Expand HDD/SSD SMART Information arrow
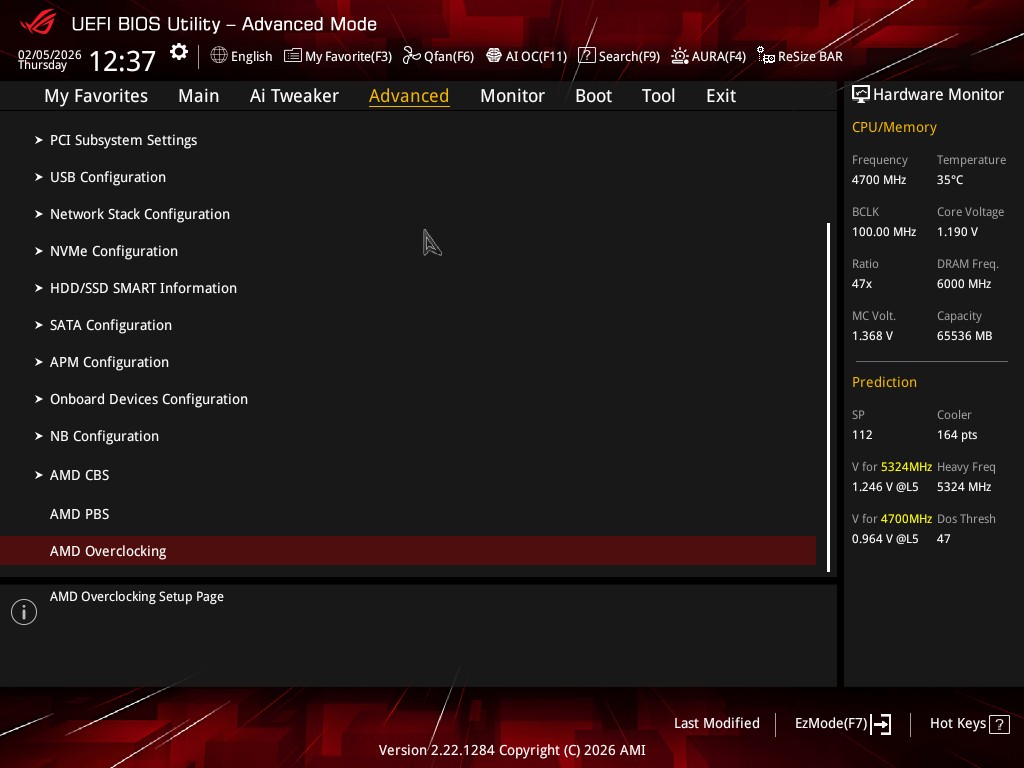The image size is (1024, 768). pyautogui.click(x=39, y=288)
